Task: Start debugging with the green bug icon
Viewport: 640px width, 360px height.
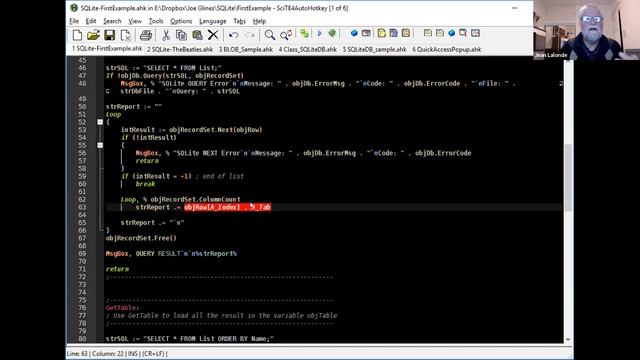Action: [x=332, y=33]
